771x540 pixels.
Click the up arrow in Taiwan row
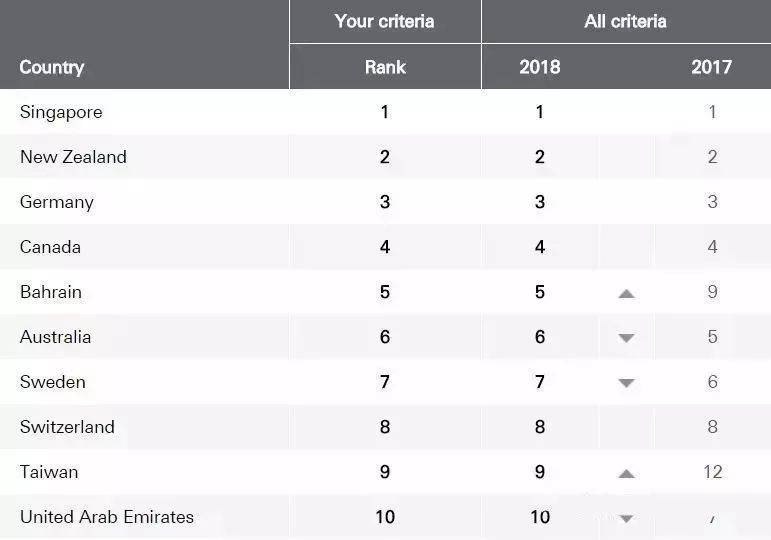click(626, 473)
